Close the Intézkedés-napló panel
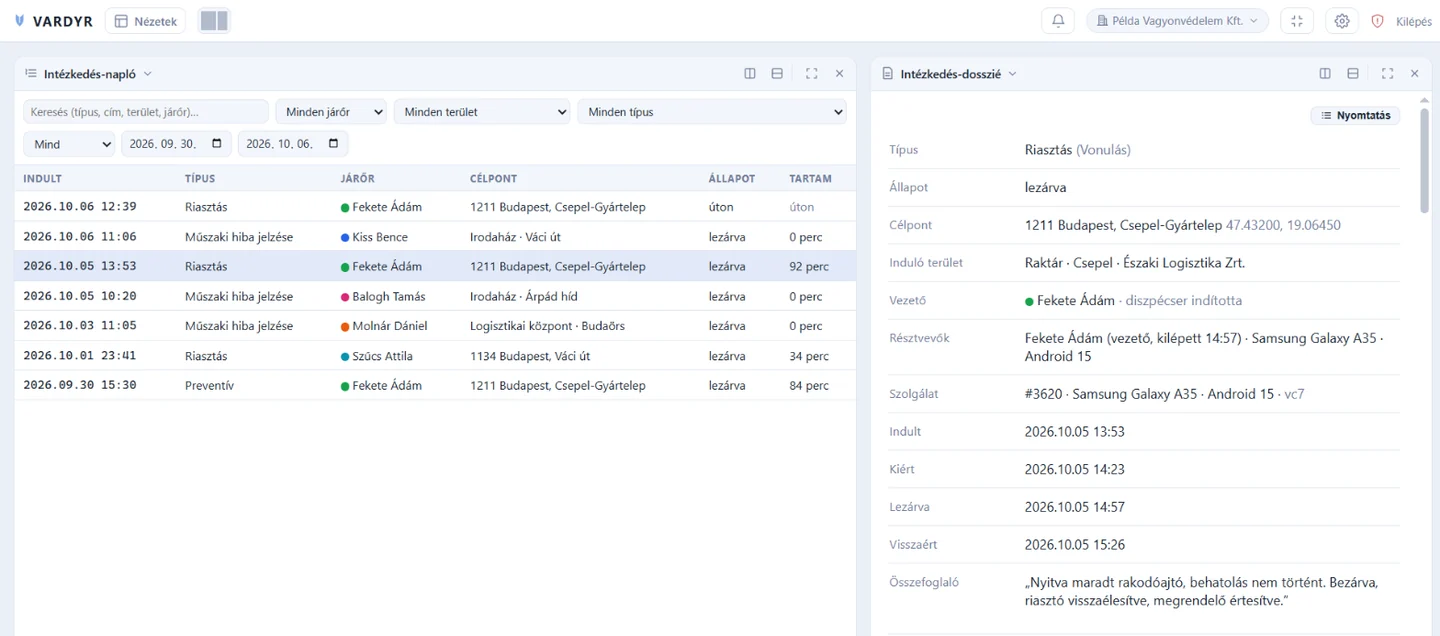The image size is (1440, 636). (839, 74)
